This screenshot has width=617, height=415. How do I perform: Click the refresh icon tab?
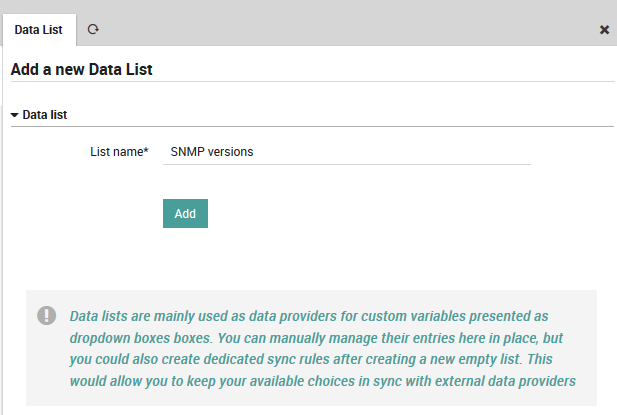(93, 29)
